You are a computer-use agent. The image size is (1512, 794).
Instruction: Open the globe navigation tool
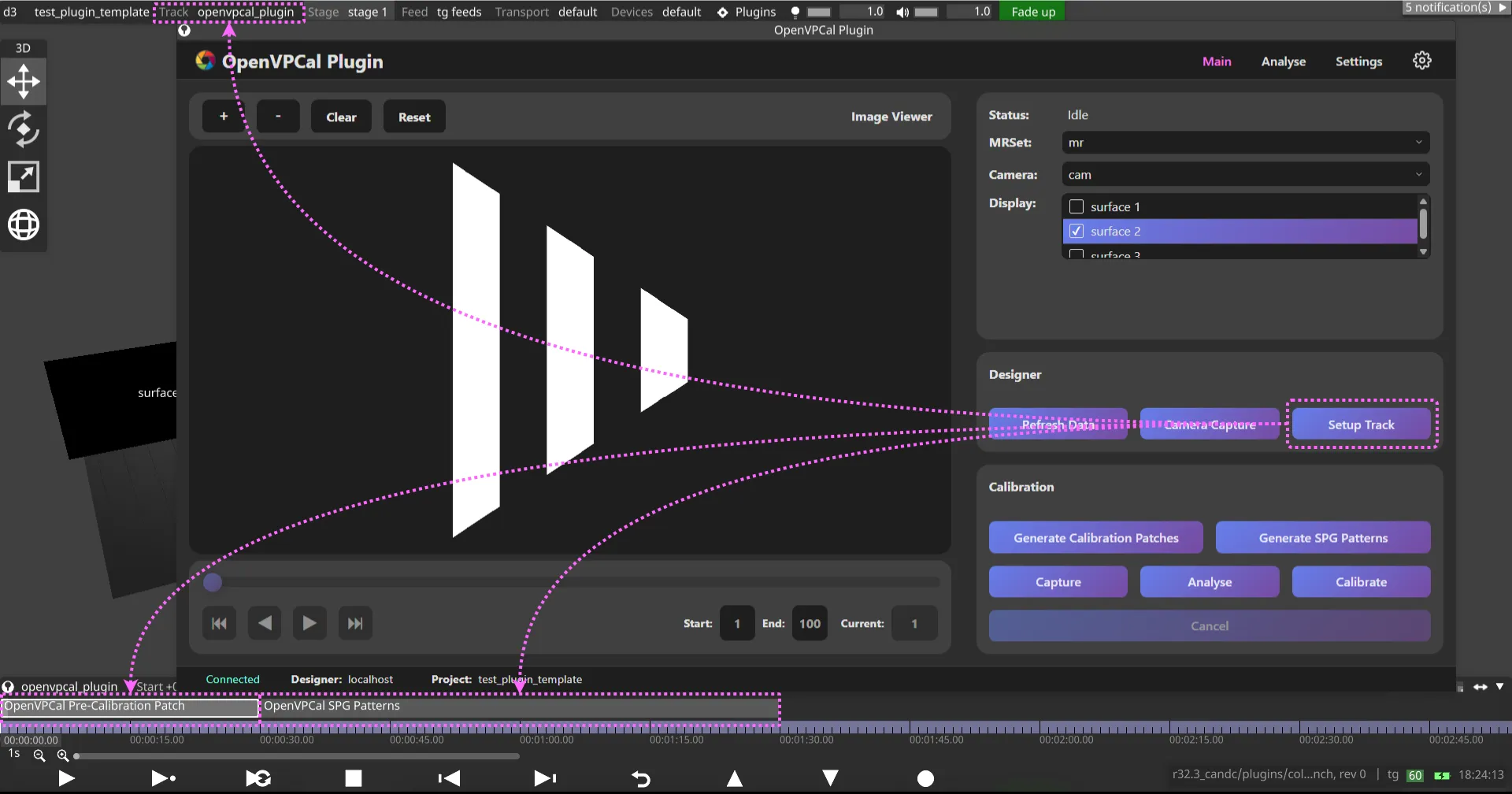click(23, 224)
